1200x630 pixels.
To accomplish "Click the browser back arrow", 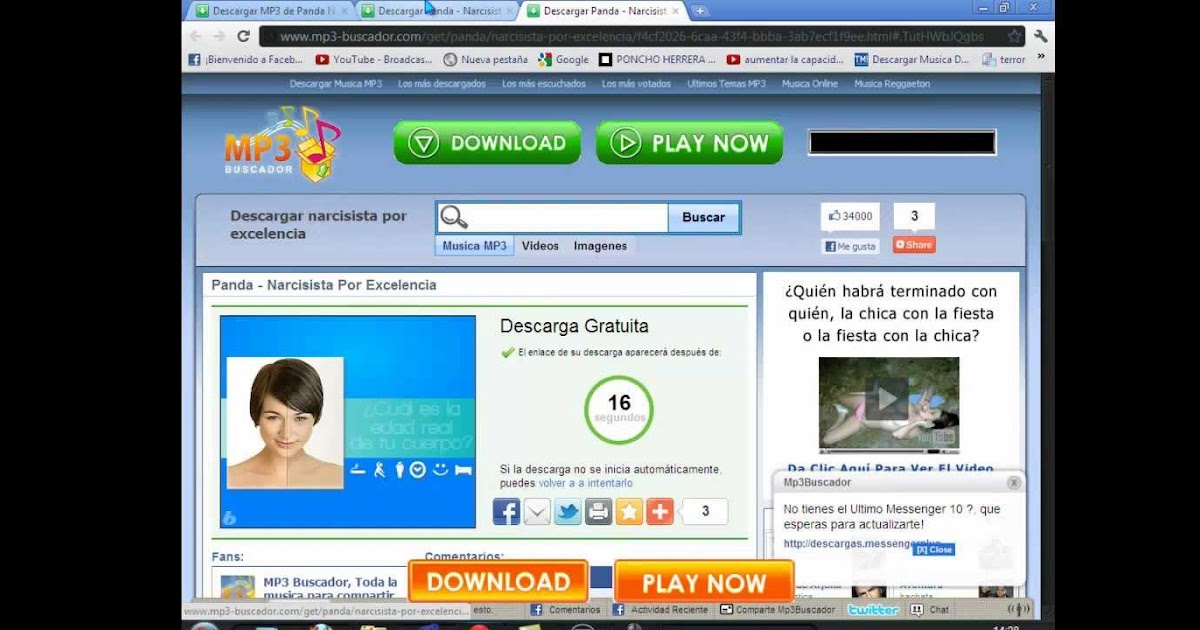I will 195,36.
